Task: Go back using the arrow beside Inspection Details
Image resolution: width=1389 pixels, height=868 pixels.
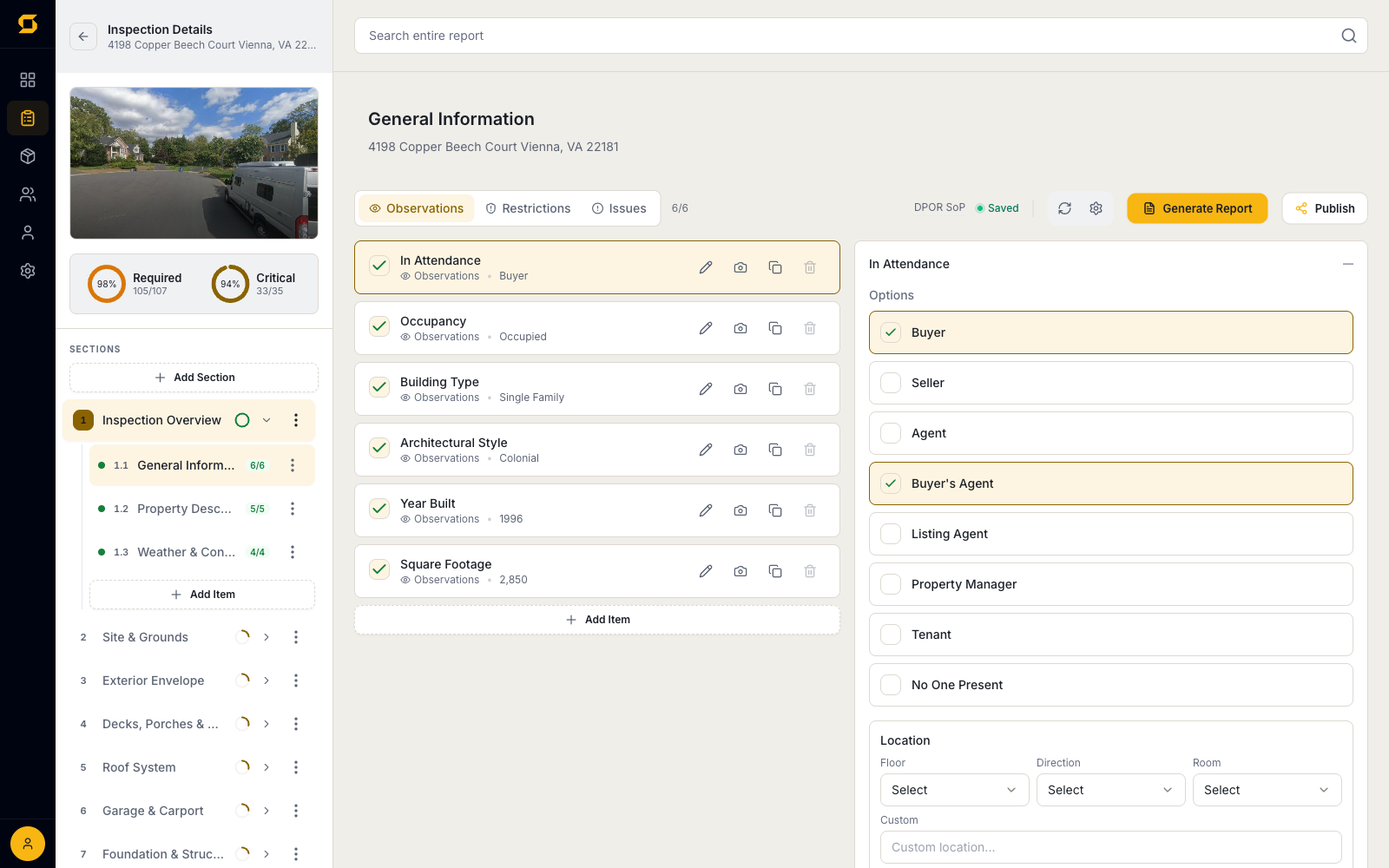Action: pos(83,36)
